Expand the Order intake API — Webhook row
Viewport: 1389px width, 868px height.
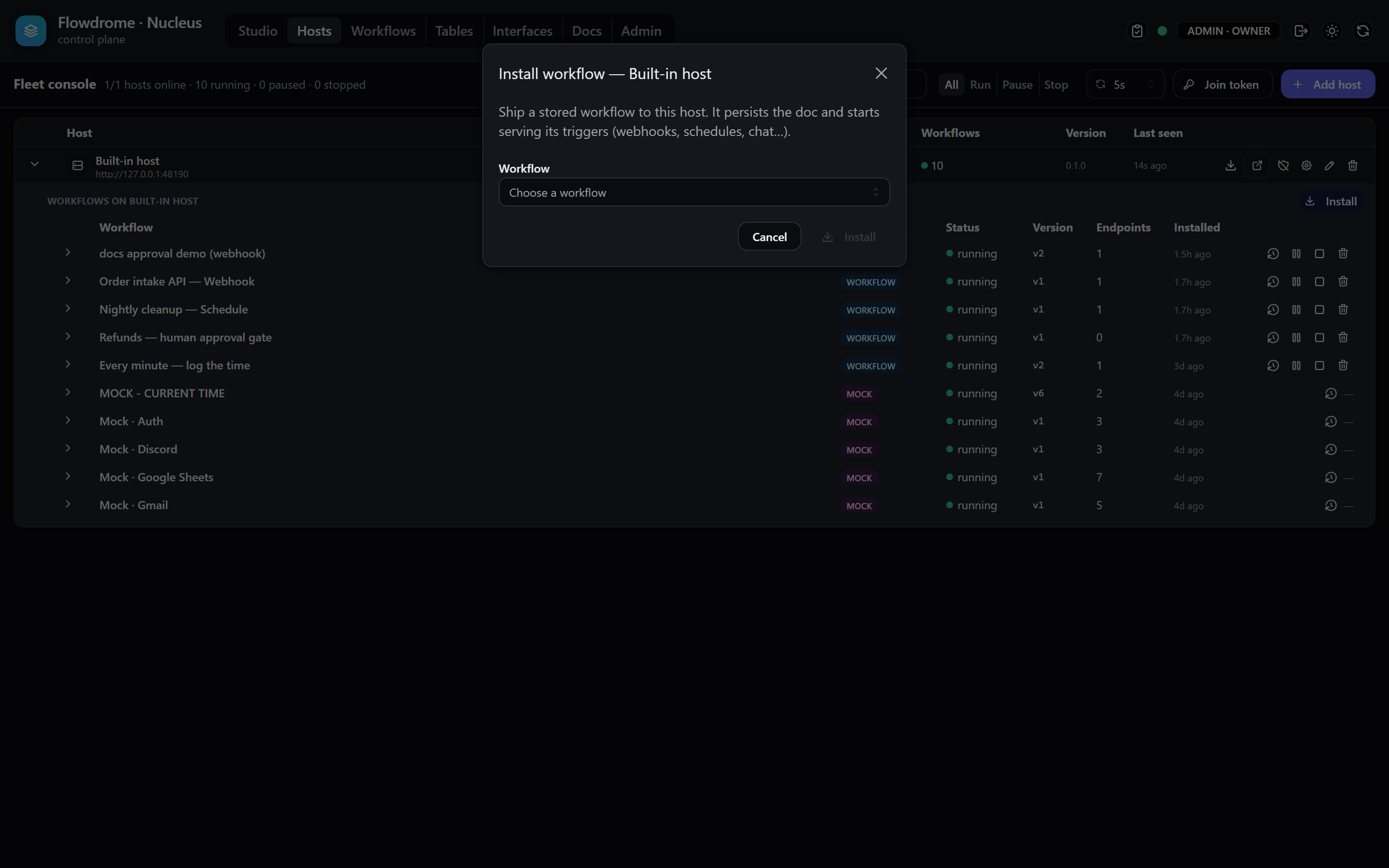[68, 281]
